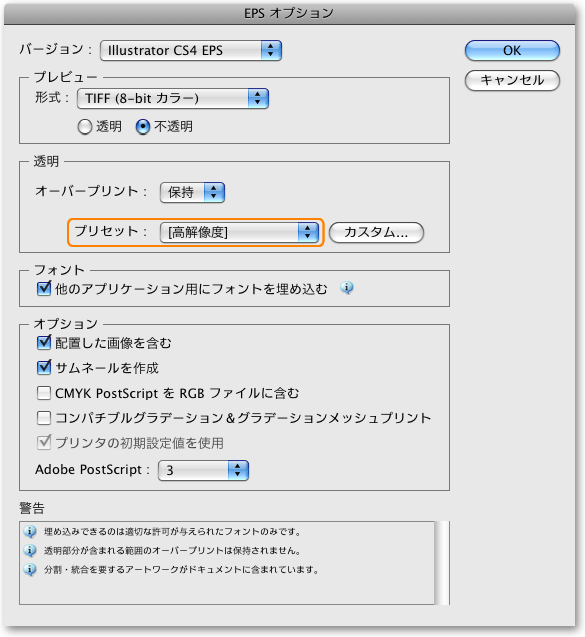This screenshot has width=585, height=637.
Task: Confirm with the OK button
Action: click(512, 50)
